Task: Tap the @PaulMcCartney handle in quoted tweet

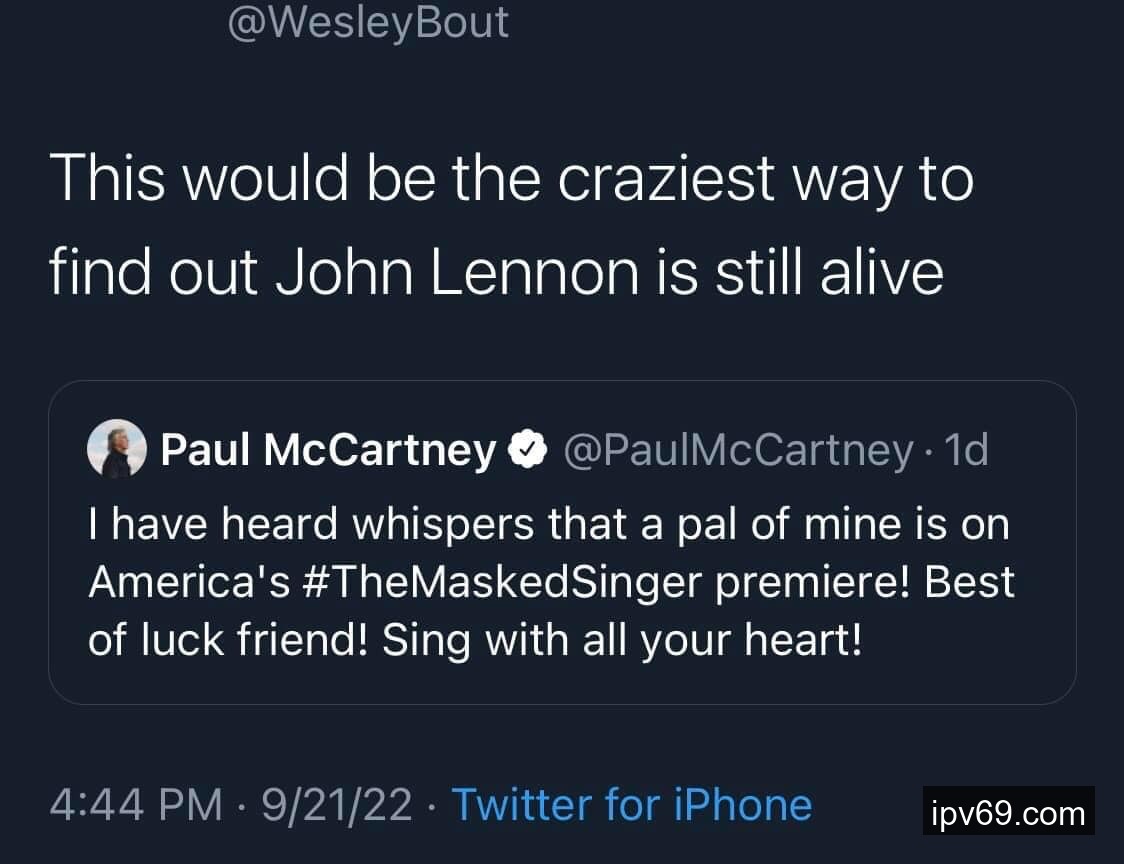Action: coord(738,452)
